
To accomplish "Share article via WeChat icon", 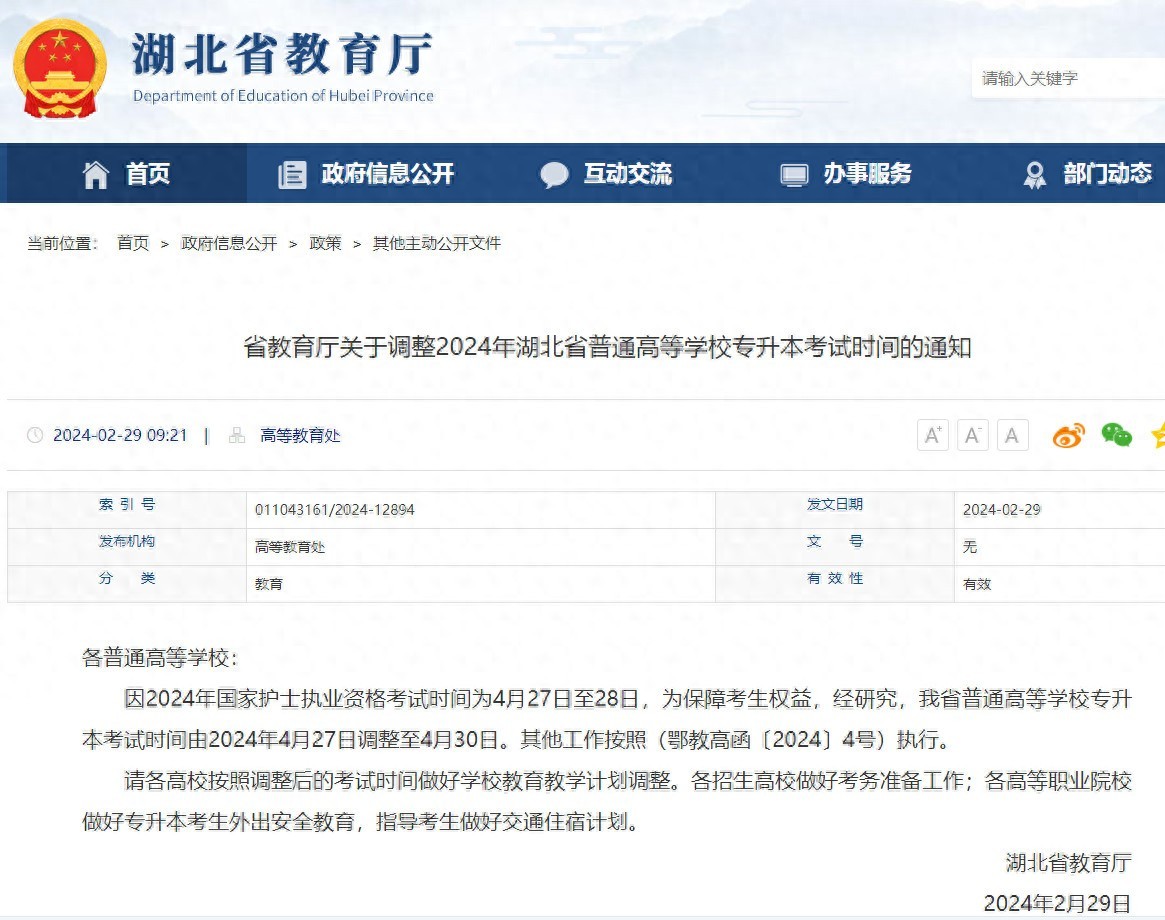I will 1116,435.
